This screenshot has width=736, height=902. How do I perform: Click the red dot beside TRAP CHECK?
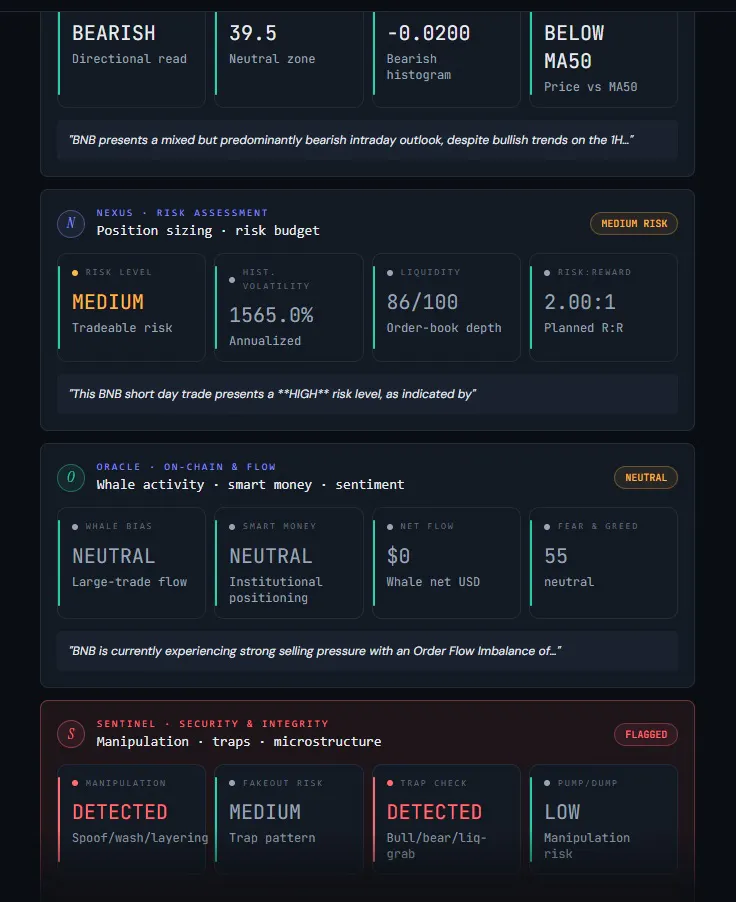click(390, 783)
